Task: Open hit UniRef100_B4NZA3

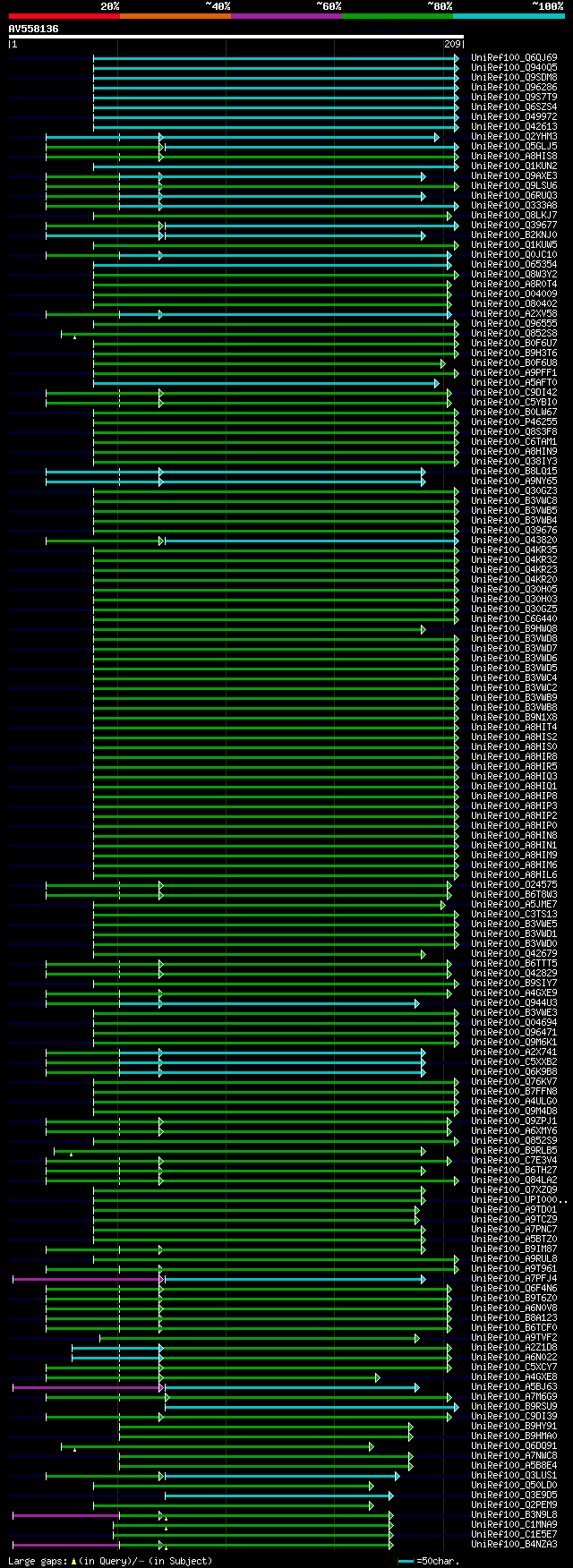Action: tap(514, 1544)
